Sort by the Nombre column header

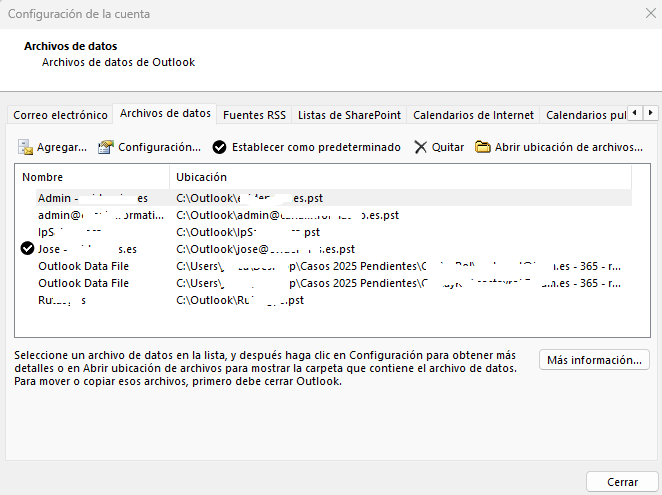92,177
